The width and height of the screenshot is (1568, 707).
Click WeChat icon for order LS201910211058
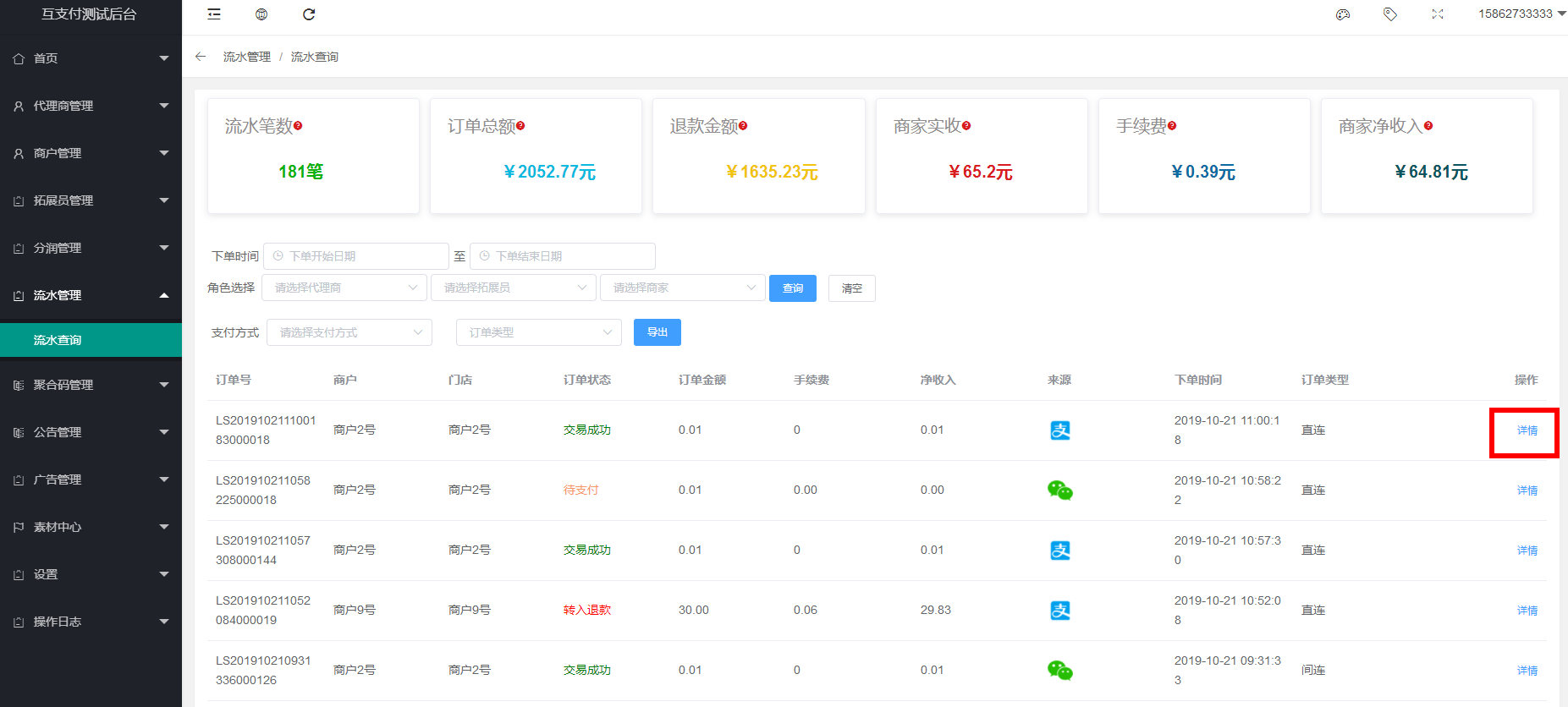tap(1060, 491)
